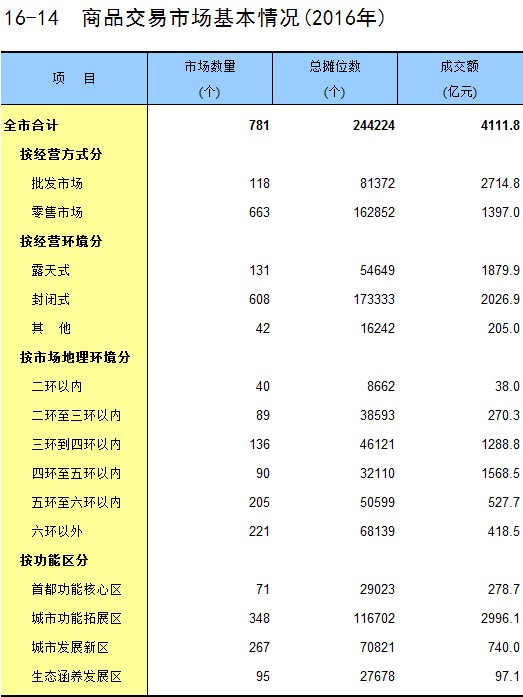Click the 封闭式 row label
The image size is (523, 697).
[x=50, y=299]
